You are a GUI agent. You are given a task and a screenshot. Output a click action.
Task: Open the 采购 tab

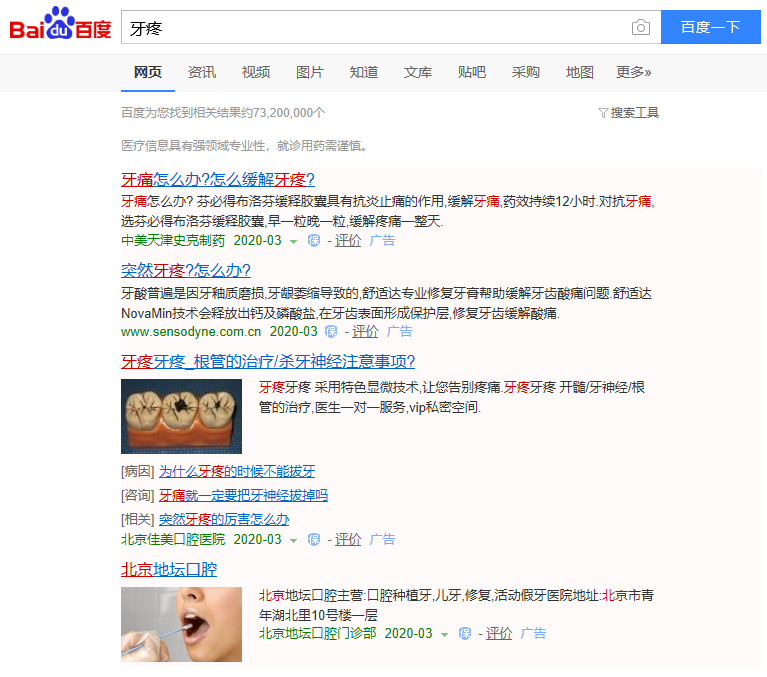(x=525, y=72)
